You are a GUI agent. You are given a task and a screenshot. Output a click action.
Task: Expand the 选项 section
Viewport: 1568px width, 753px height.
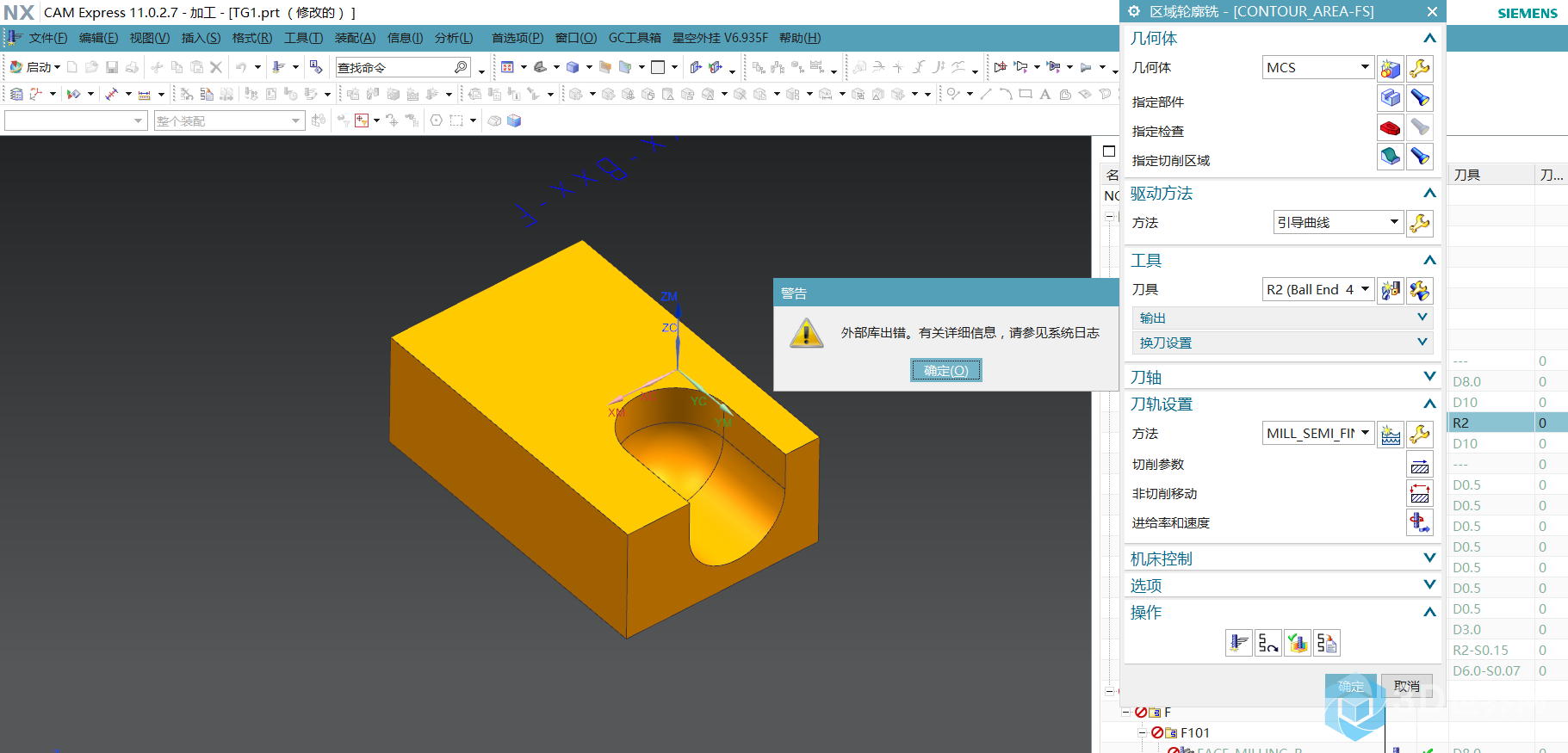tap(1281, 585)
